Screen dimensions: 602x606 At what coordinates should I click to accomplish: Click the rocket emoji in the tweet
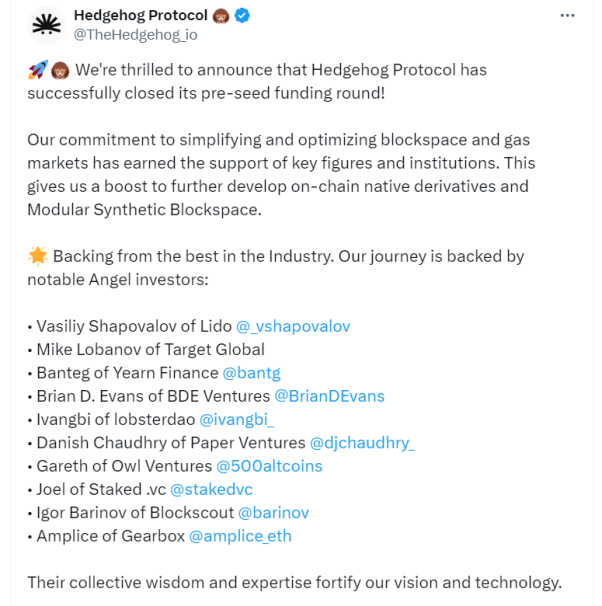click(38, 70)
